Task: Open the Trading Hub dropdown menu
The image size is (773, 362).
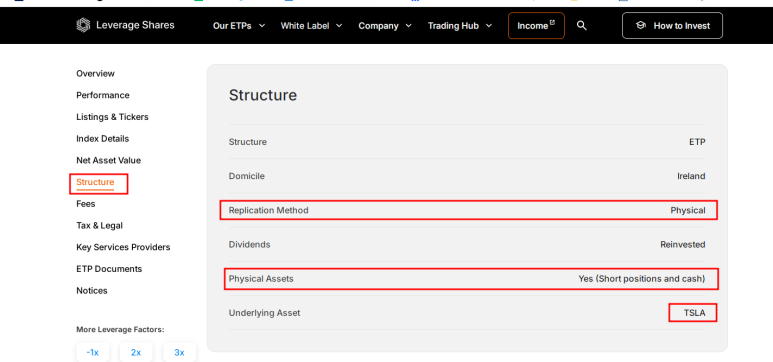Action: (459, 26)
